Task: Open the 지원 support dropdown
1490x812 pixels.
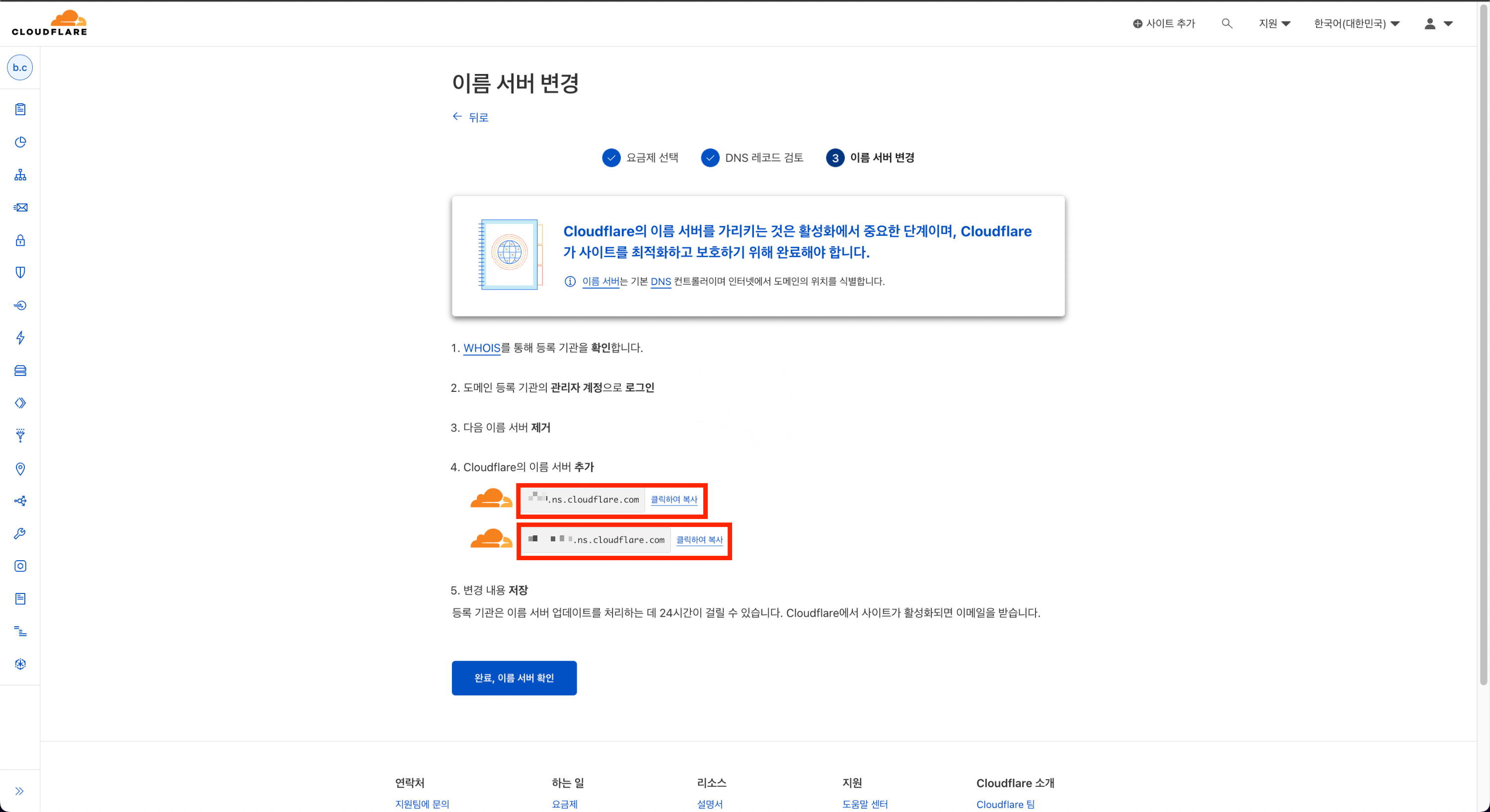Action: [x=1274, y=24]
